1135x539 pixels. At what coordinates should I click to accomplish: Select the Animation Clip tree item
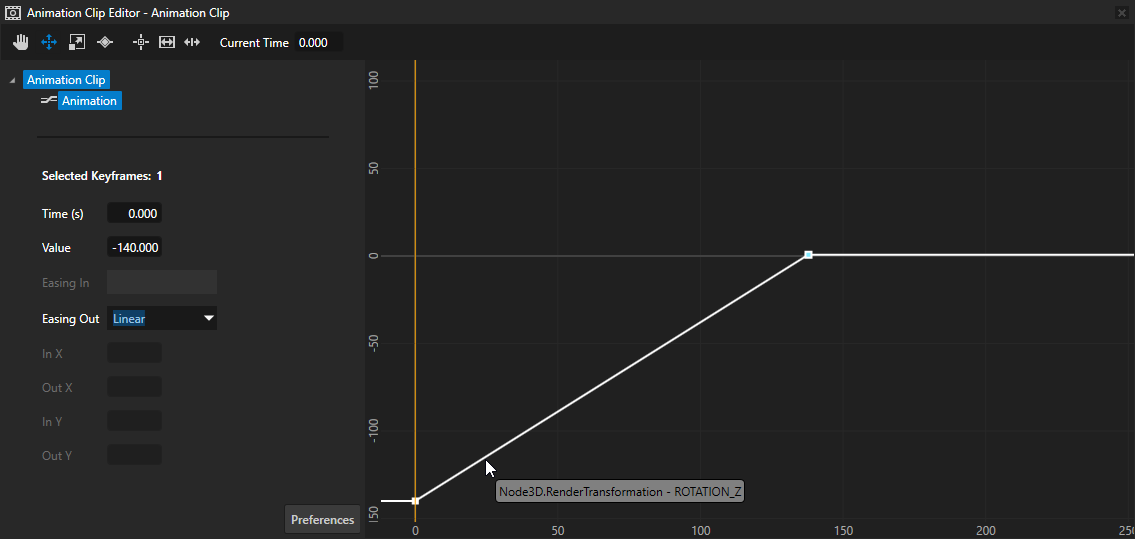65,80
